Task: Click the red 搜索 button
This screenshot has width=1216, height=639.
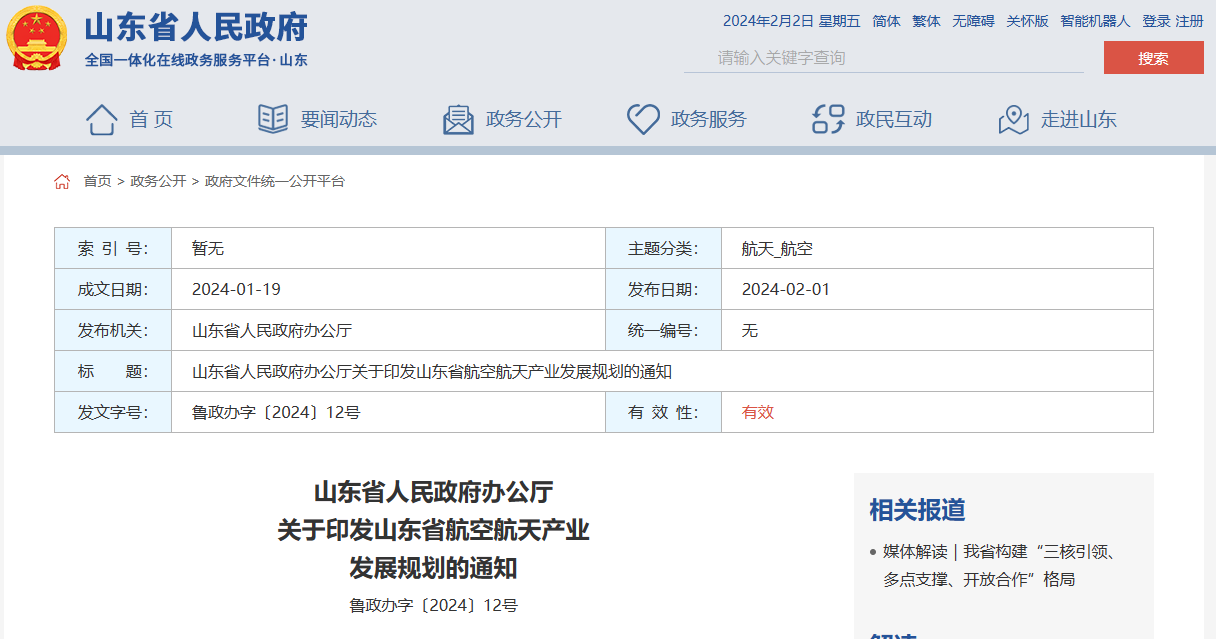Action: tap(1153, 58)
